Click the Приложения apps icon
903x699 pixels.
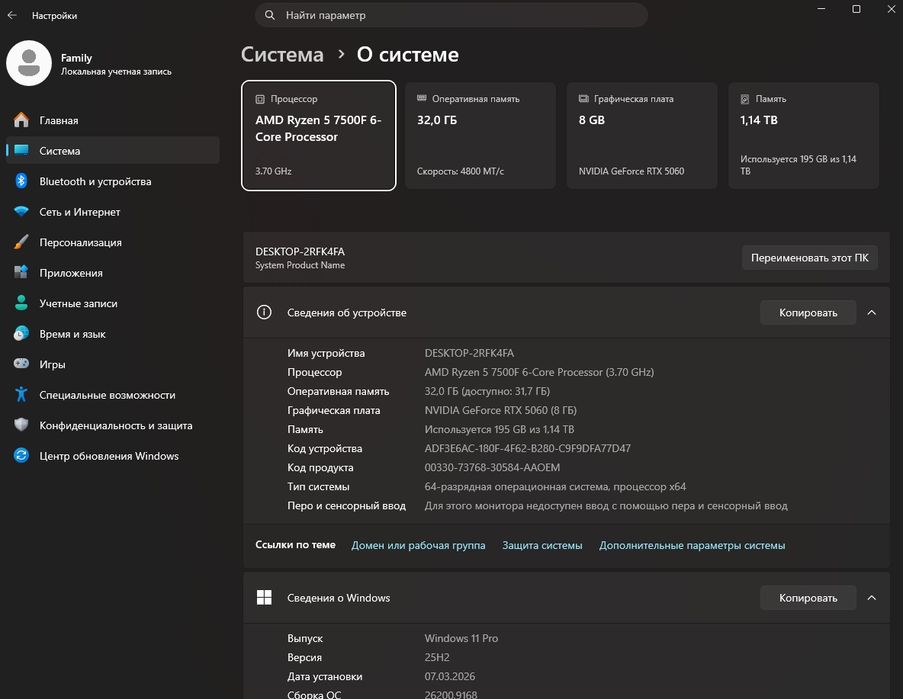point(21,272)
